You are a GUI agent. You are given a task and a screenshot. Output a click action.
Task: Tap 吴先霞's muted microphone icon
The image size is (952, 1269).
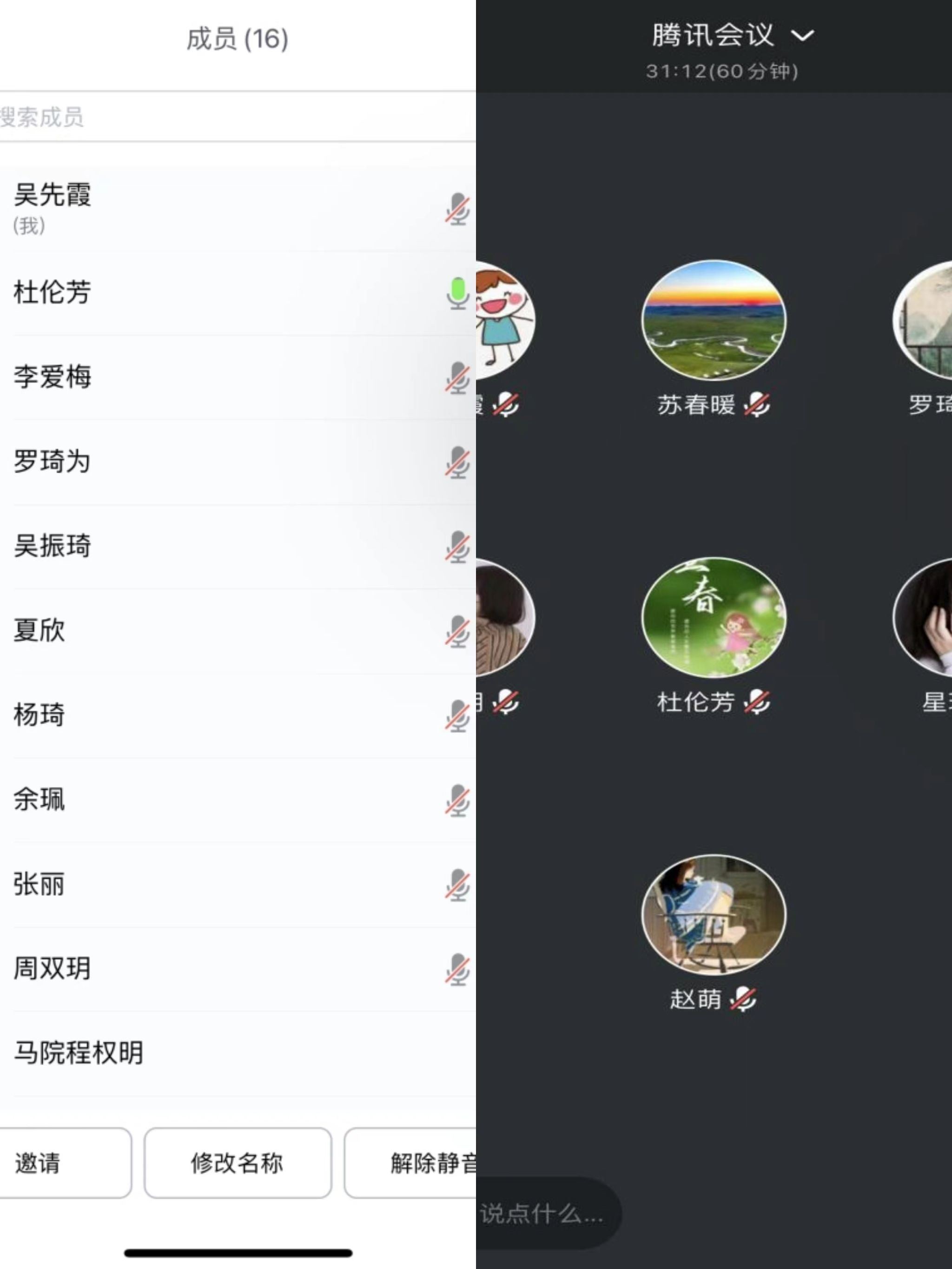click(458, 209)
